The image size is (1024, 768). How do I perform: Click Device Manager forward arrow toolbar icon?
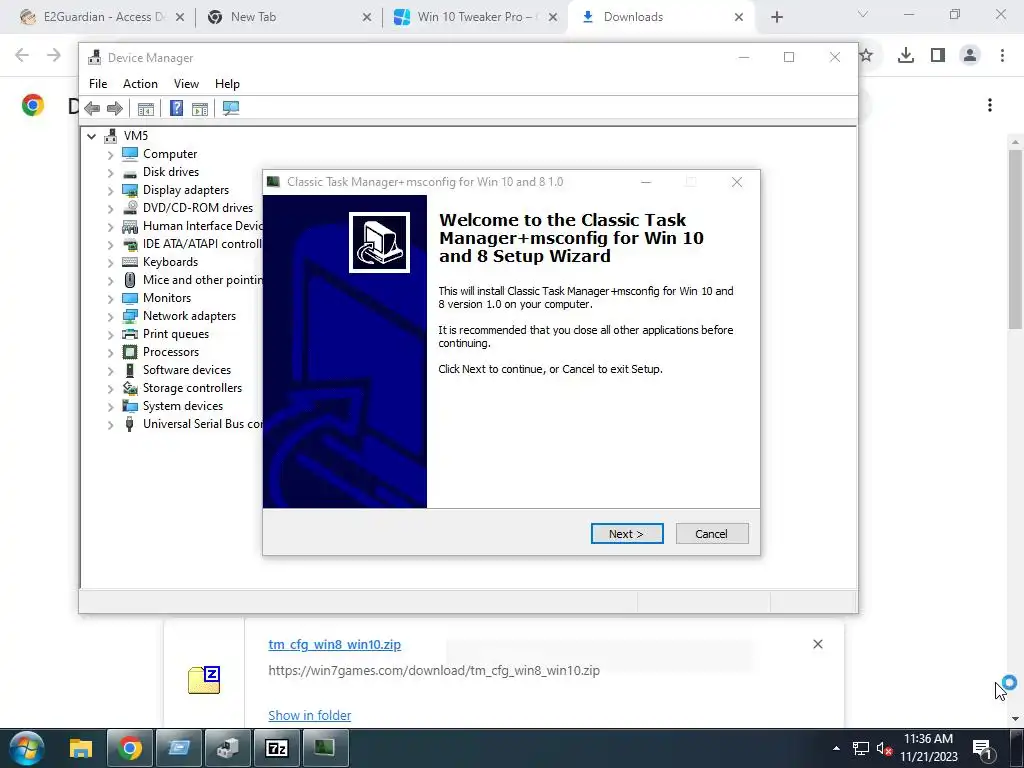coord(114,108)
